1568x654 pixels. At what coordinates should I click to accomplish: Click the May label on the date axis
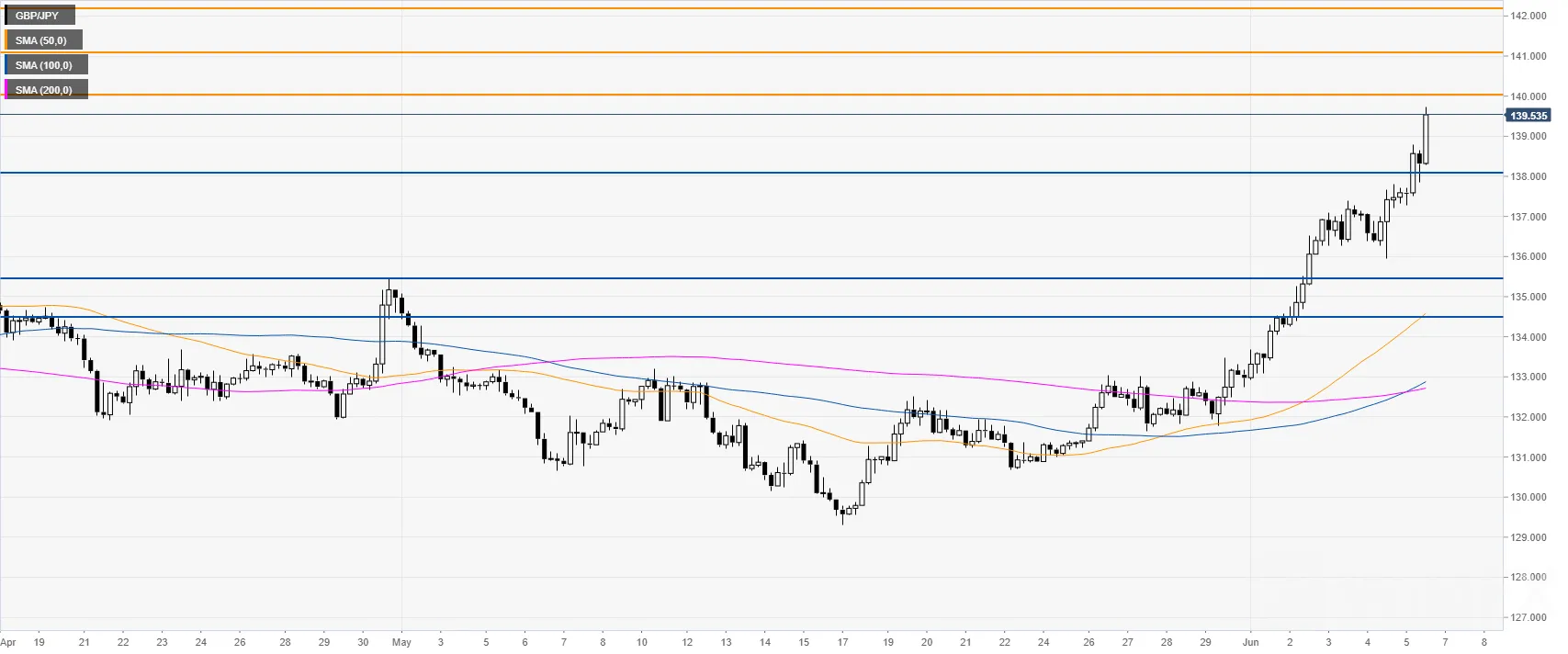(x=401, y=642)
